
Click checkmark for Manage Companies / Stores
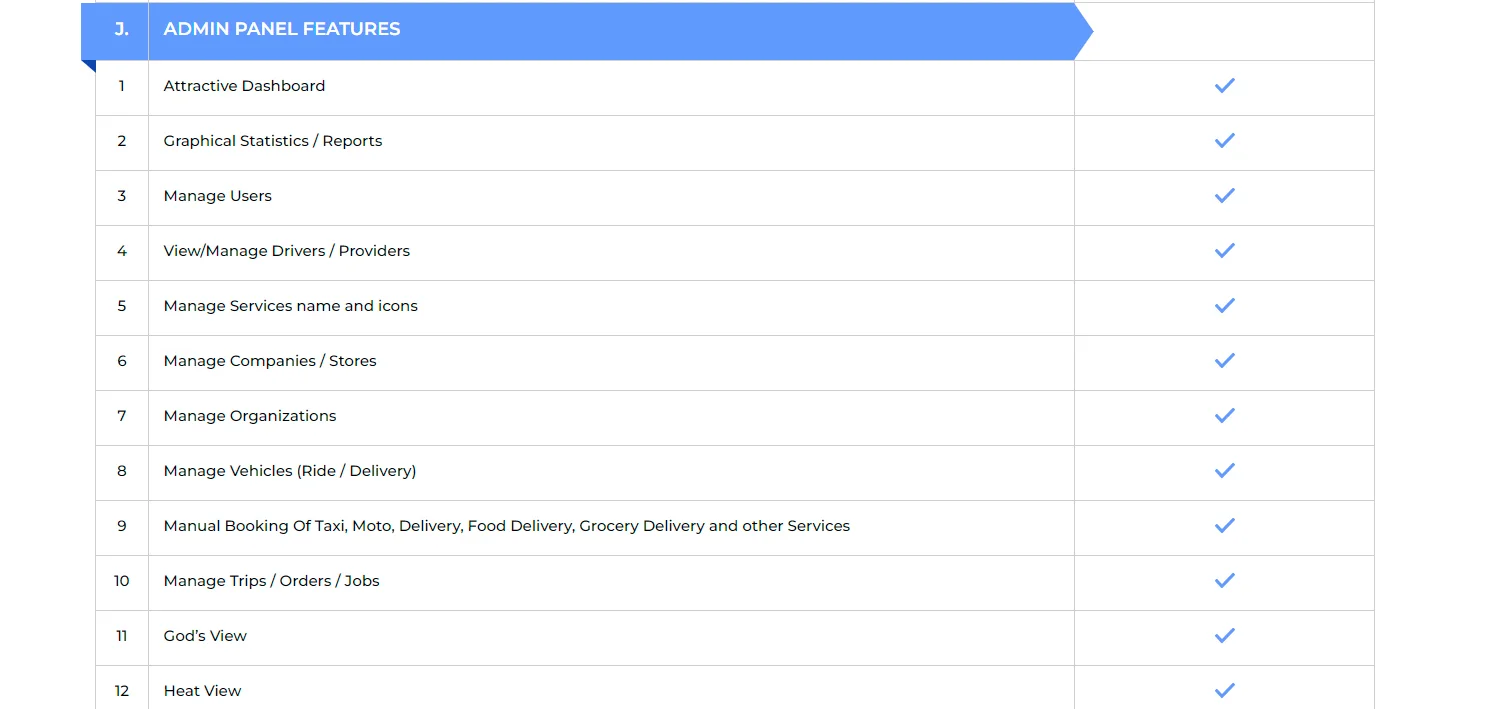[1224, 361]
